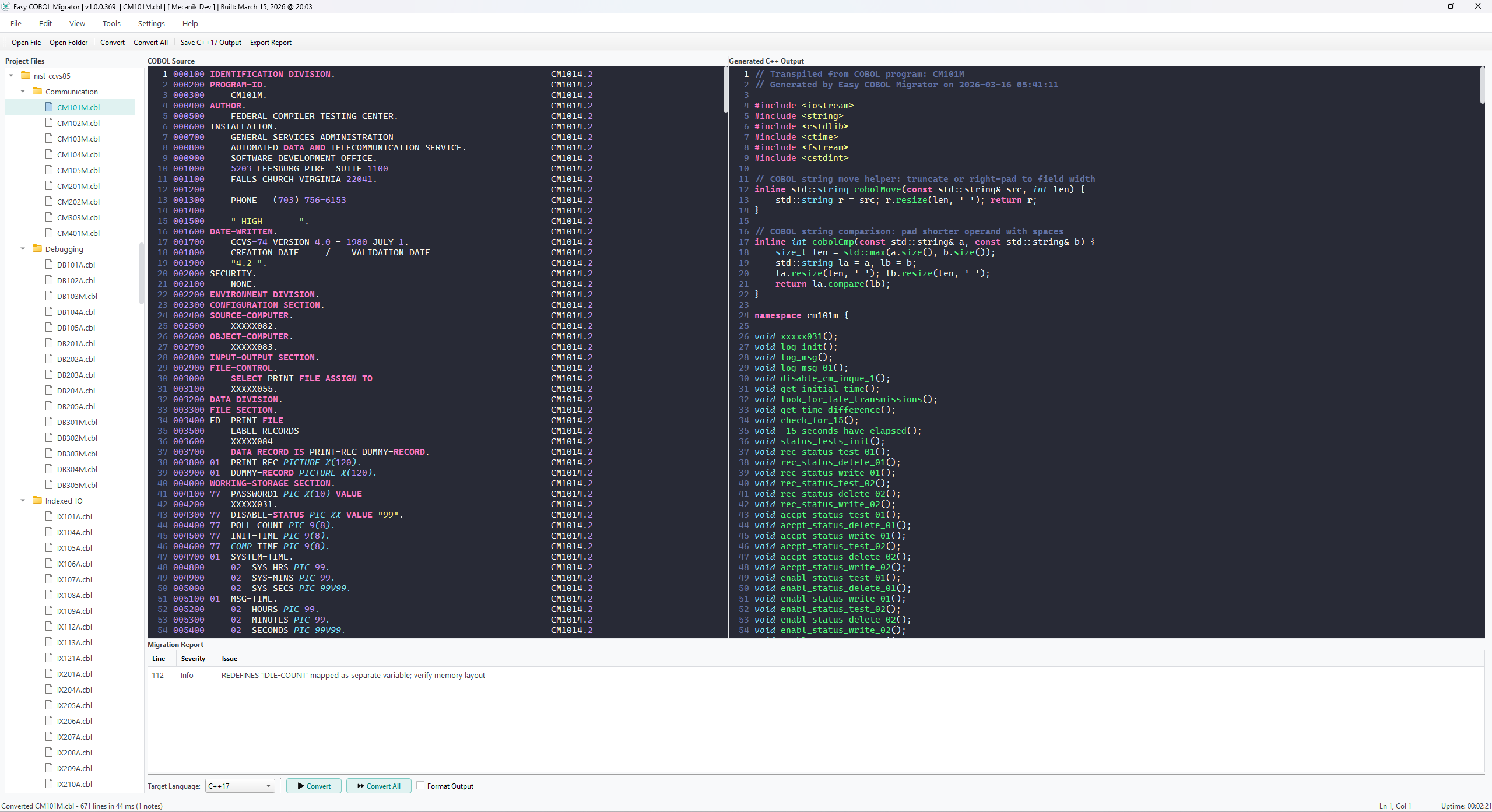
Task: Click the double-arrow icon on Convert All
Action: pos(360,786)
